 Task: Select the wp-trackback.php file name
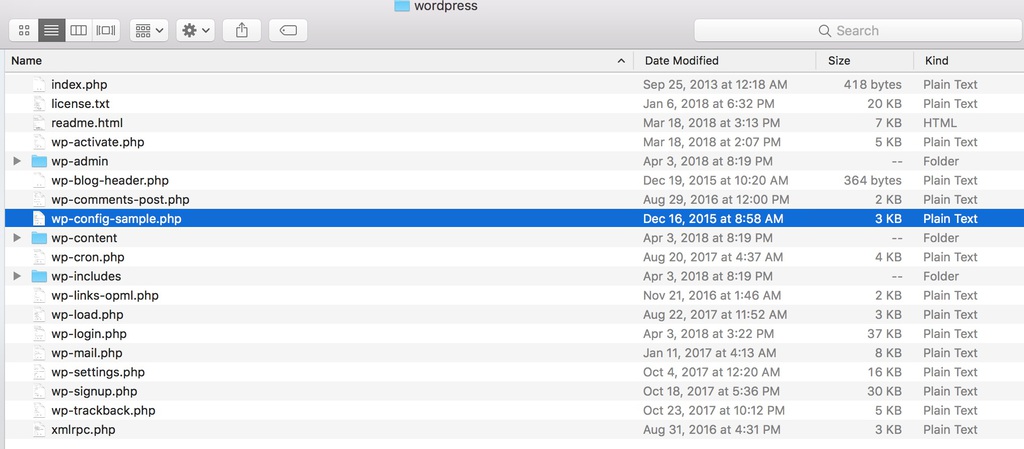coord(103,410)
